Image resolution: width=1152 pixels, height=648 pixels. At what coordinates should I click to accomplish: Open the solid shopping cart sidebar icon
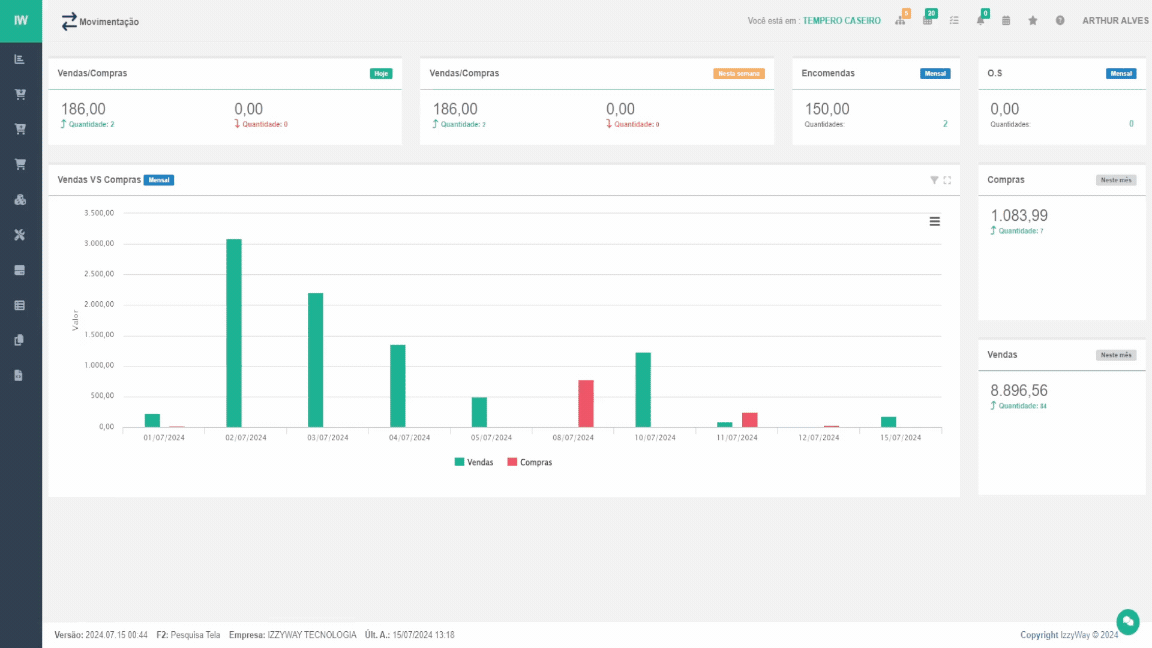coord(20,164)
